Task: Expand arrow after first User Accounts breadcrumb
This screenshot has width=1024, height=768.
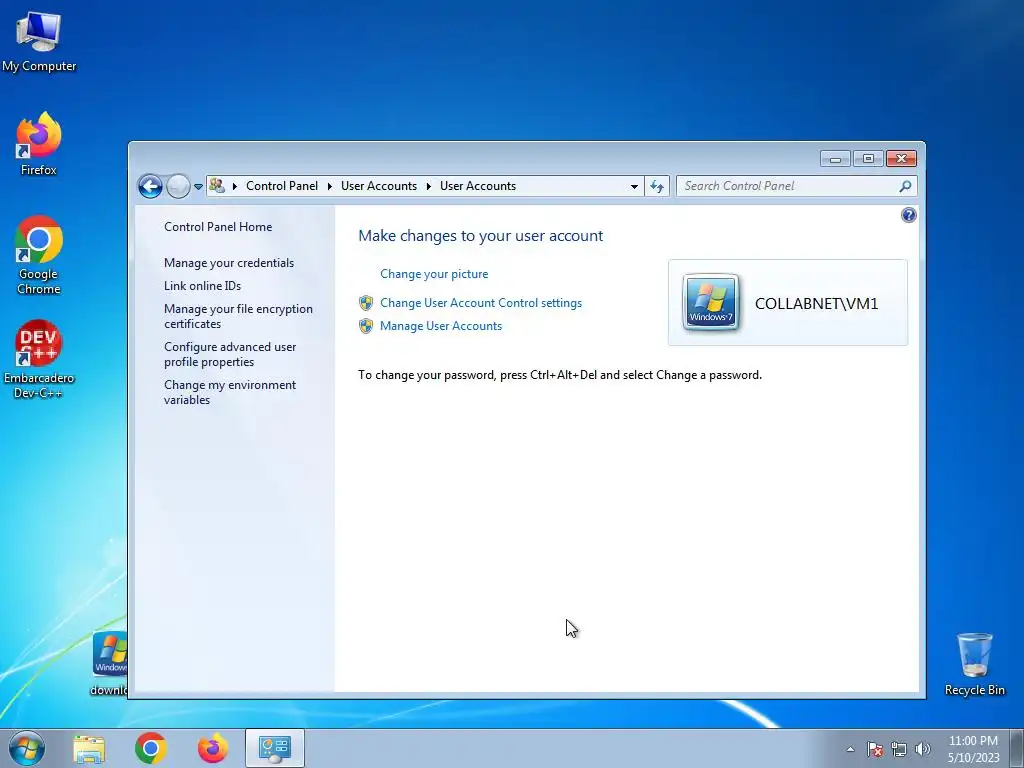Action: coord(429,186)
